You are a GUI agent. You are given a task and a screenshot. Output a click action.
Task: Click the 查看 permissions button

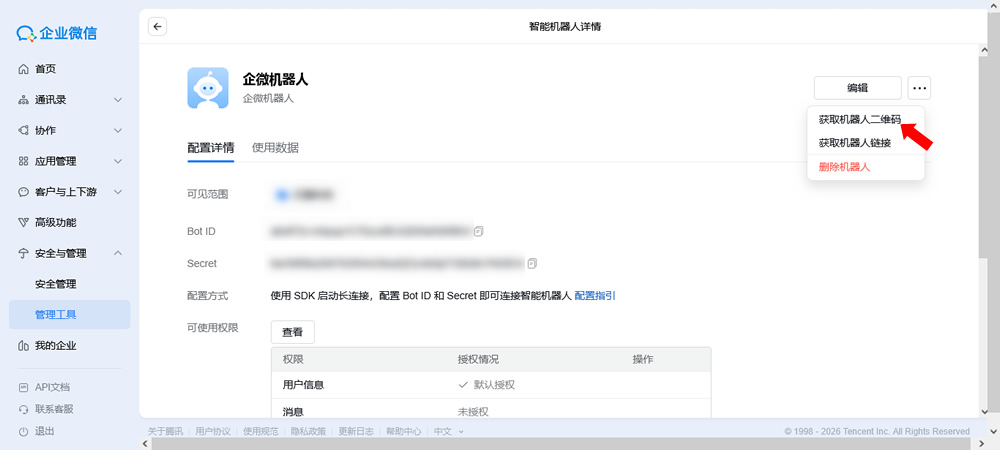click(x=293, y=331)
